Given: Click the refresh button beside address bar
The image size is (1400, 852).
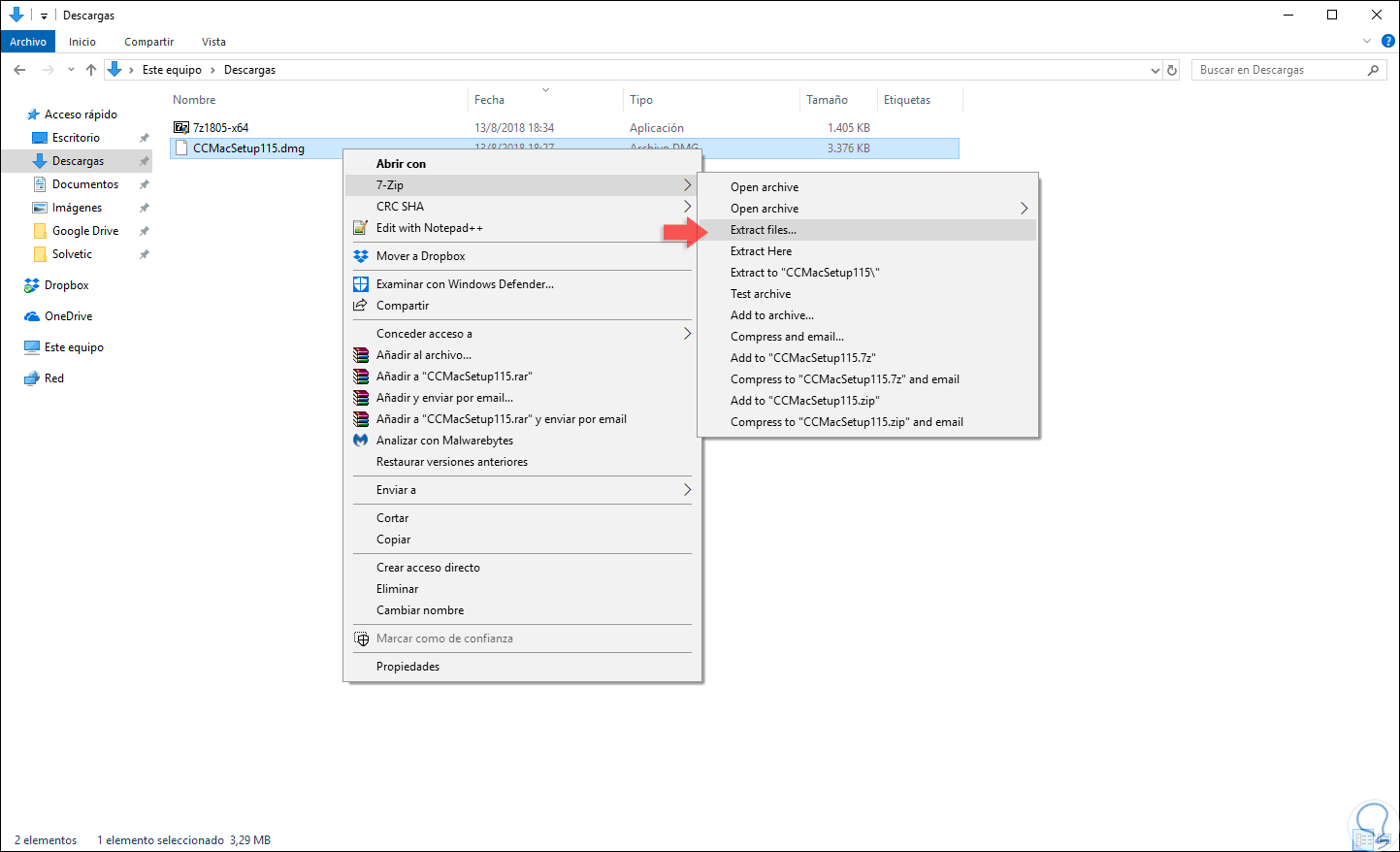Looking at the screenshot, I should click(1172, 70).
